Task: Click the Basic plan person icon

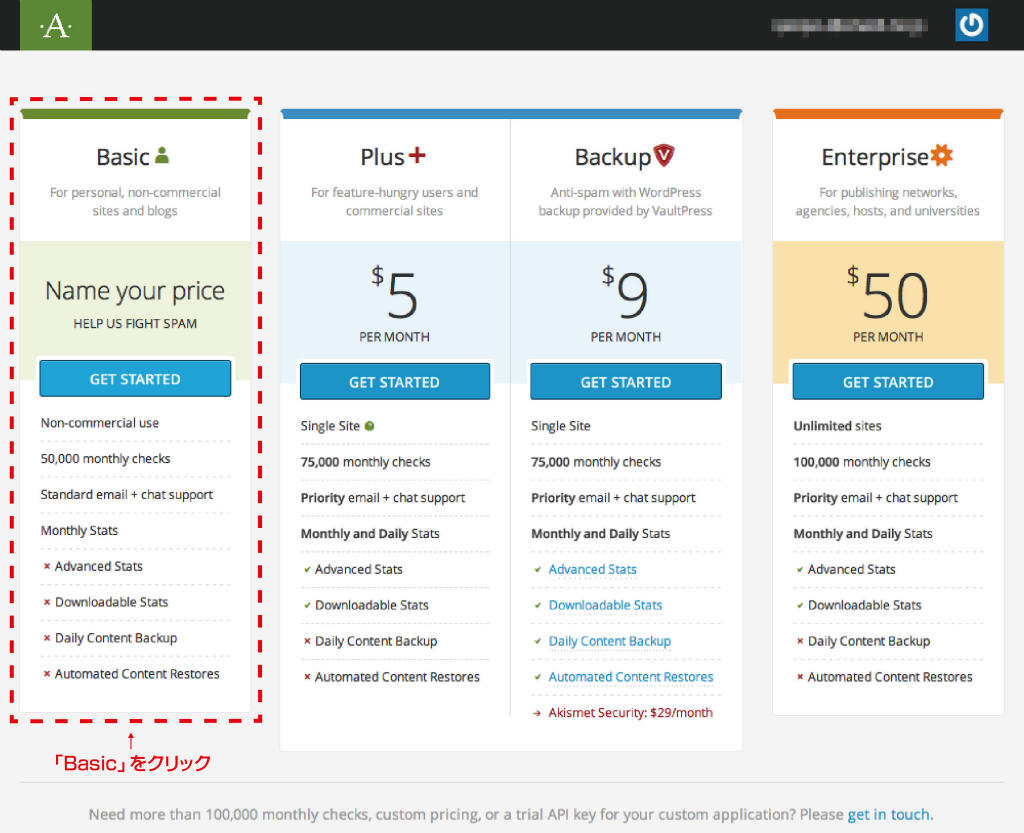Action: coord(162,155)
